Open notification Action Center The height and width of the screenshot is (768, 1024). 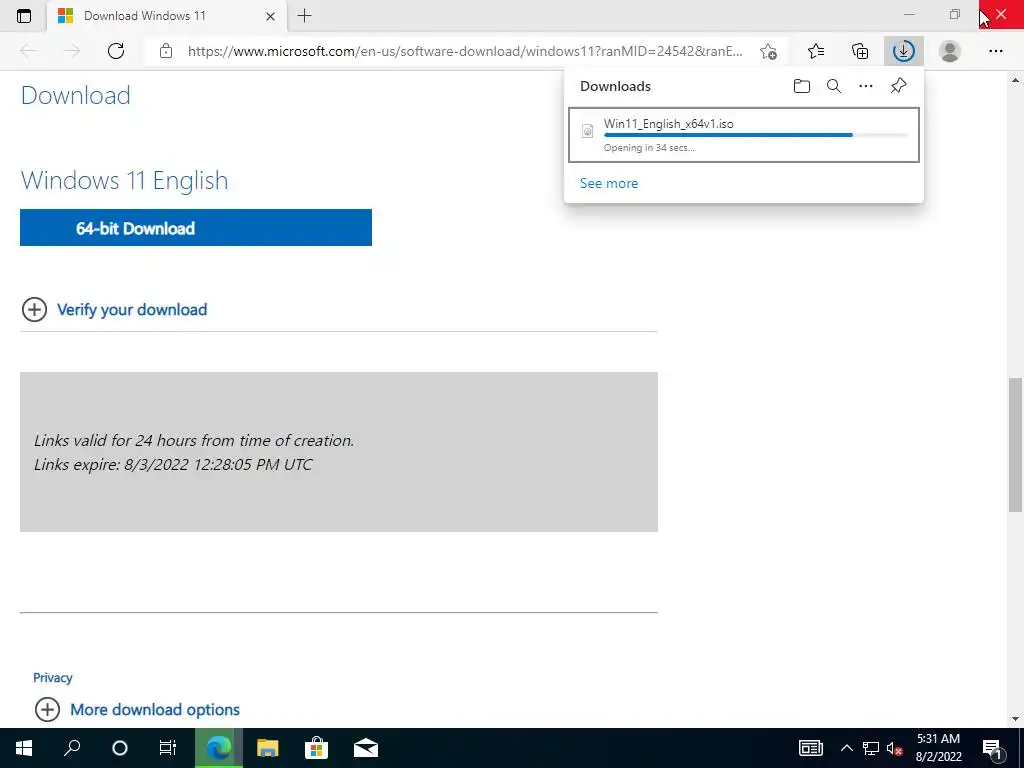coord(993,749)
